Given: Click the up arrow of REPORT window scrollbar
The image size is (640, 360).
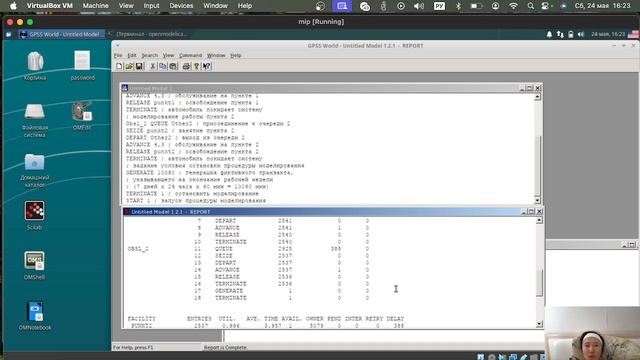Looking at the screenshot, I should pos(539,220).
